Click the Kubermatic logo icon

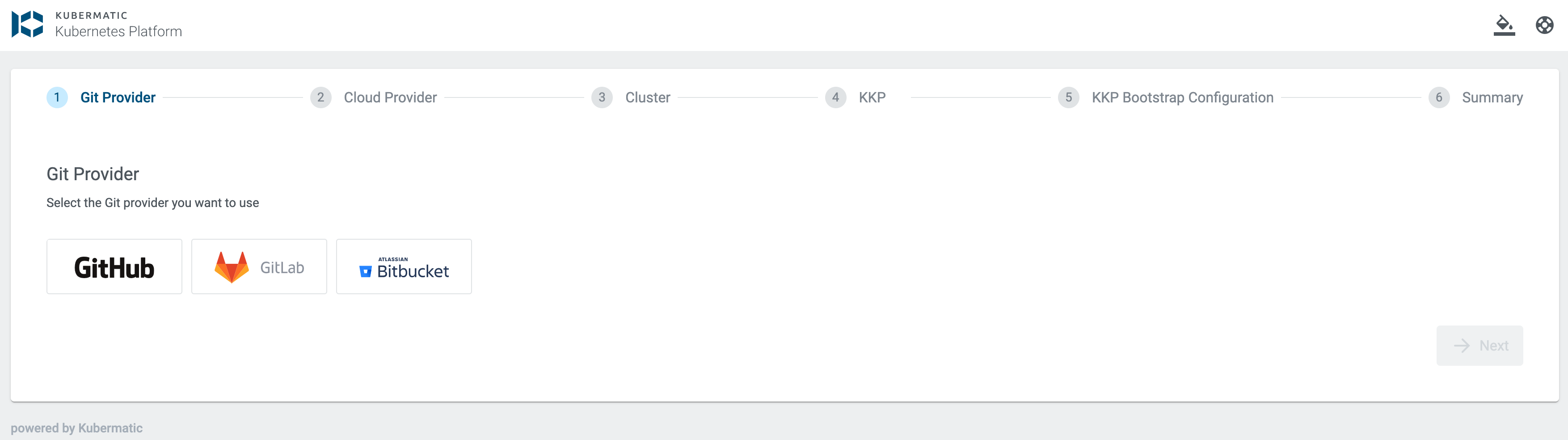coord(27,24)
